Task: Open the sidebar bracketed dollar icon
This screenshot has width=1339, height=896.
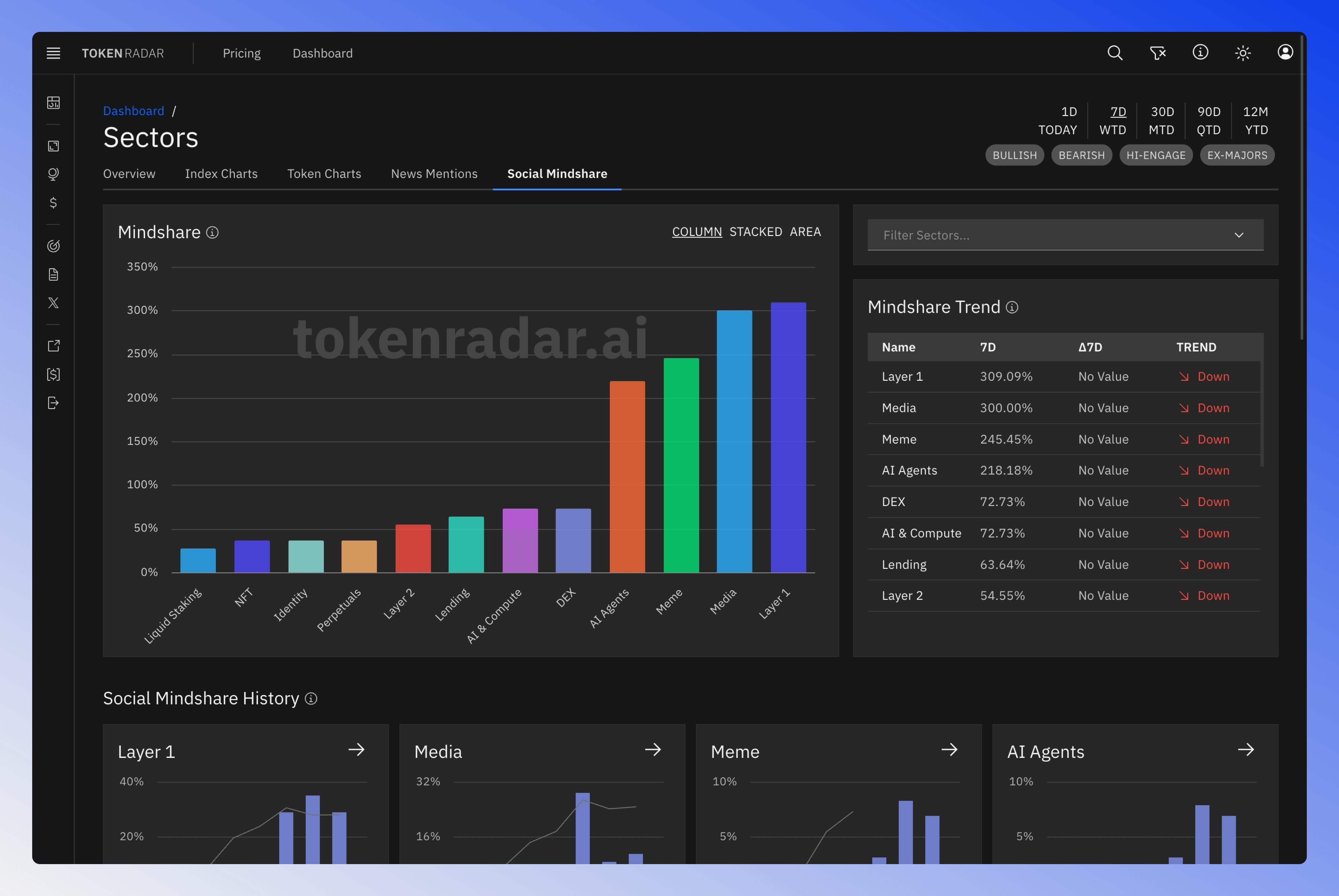Action: [x=53, y=374]
